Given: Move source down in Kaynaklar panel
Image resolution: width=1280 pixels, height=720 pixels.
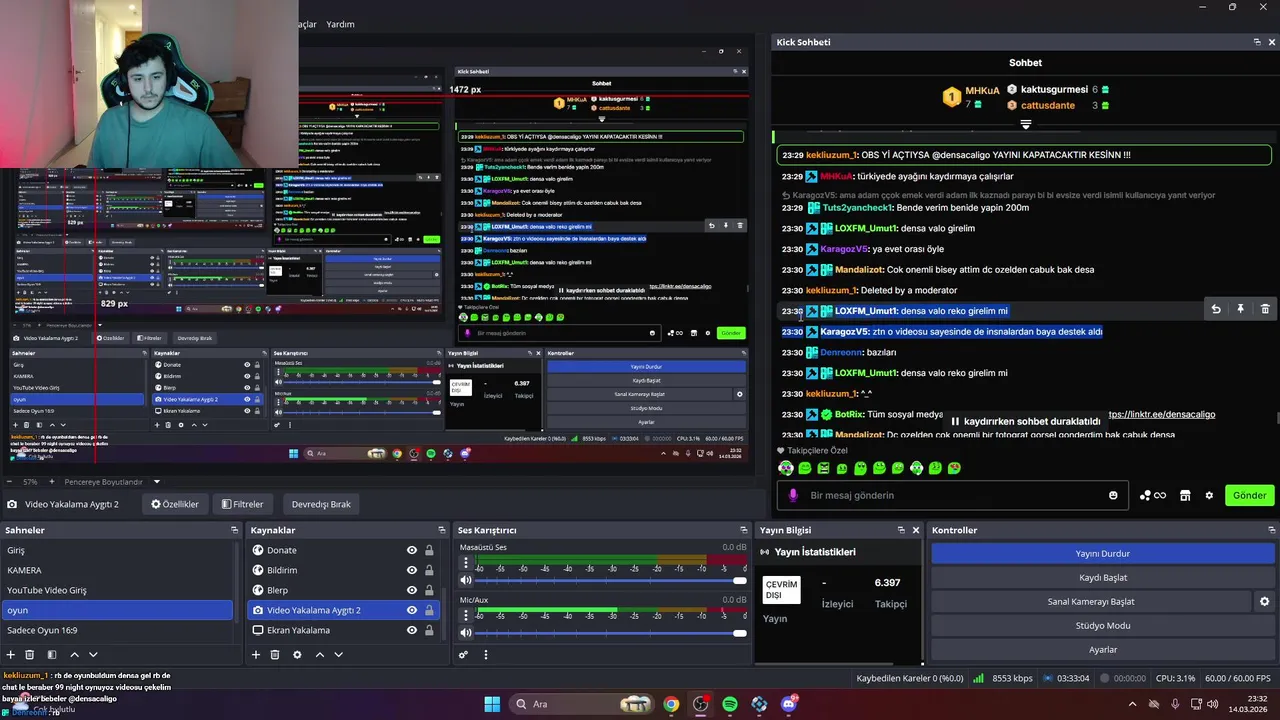Looking at the screenshot, I should coord(339,655).
